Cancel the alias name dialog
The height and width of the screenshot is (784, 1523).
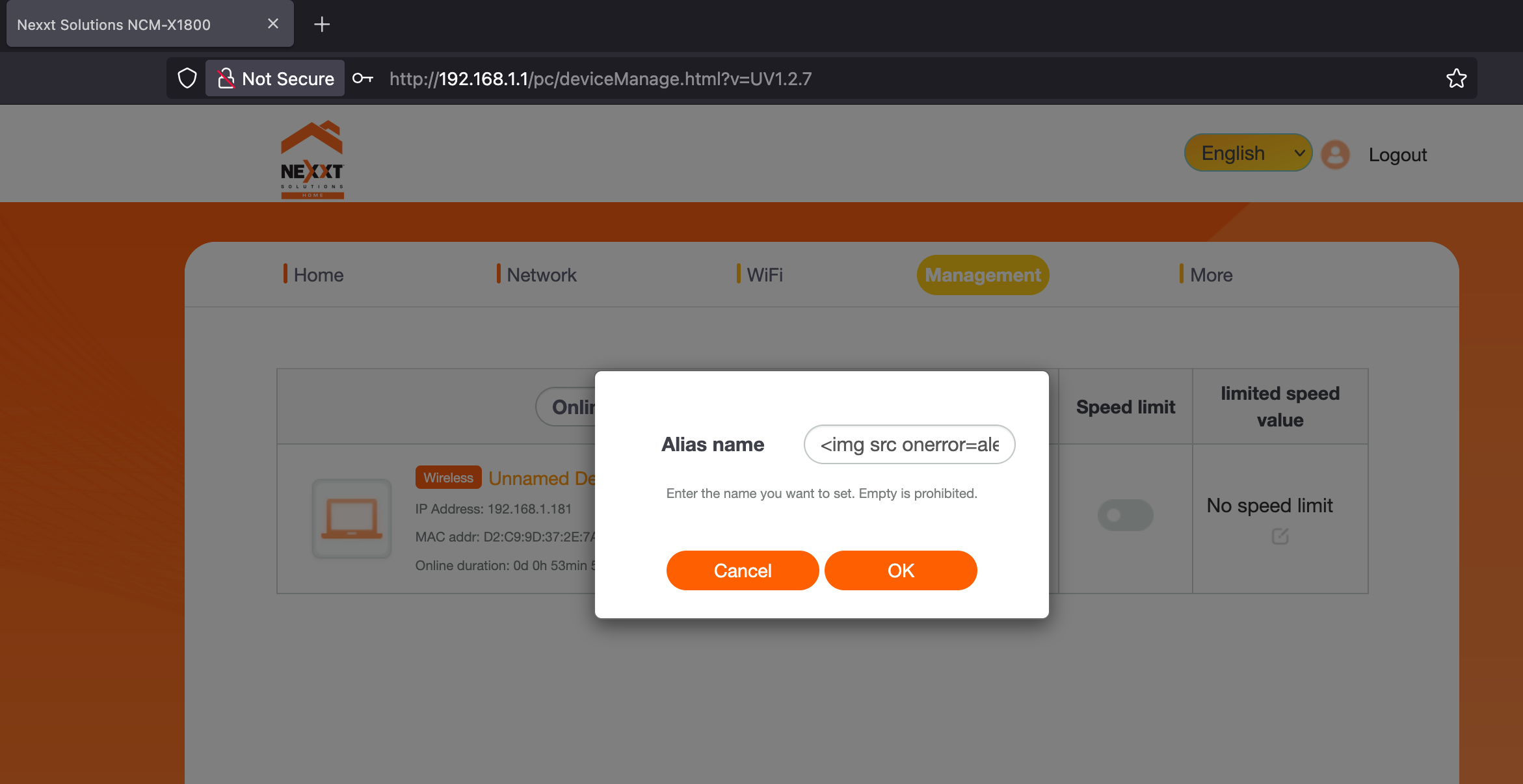743,570
